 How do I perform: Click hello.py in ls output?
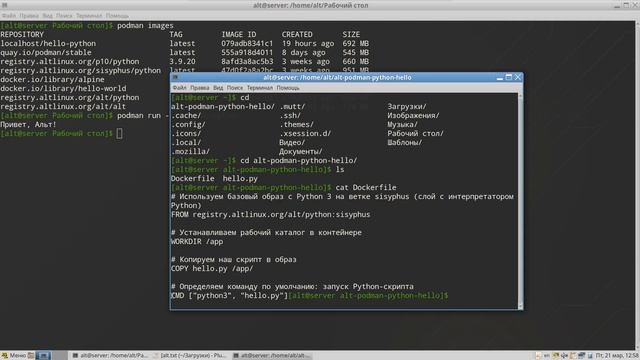pyautogui.click(x=240, y=178)
